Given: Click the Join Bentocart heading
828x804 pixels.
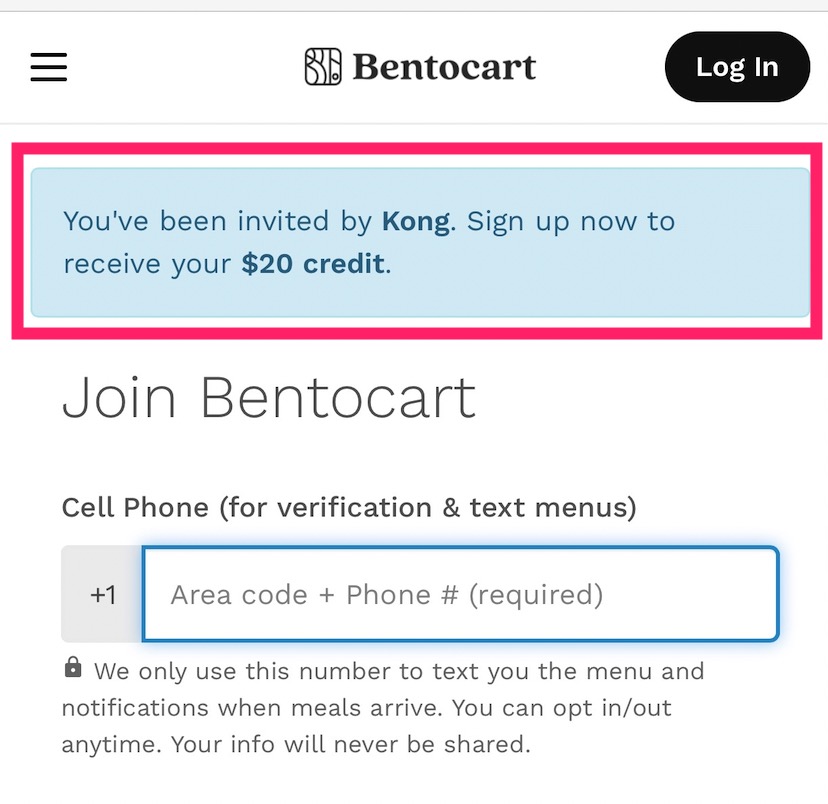Looking at the screenshot, I should [x=269, y=398].
